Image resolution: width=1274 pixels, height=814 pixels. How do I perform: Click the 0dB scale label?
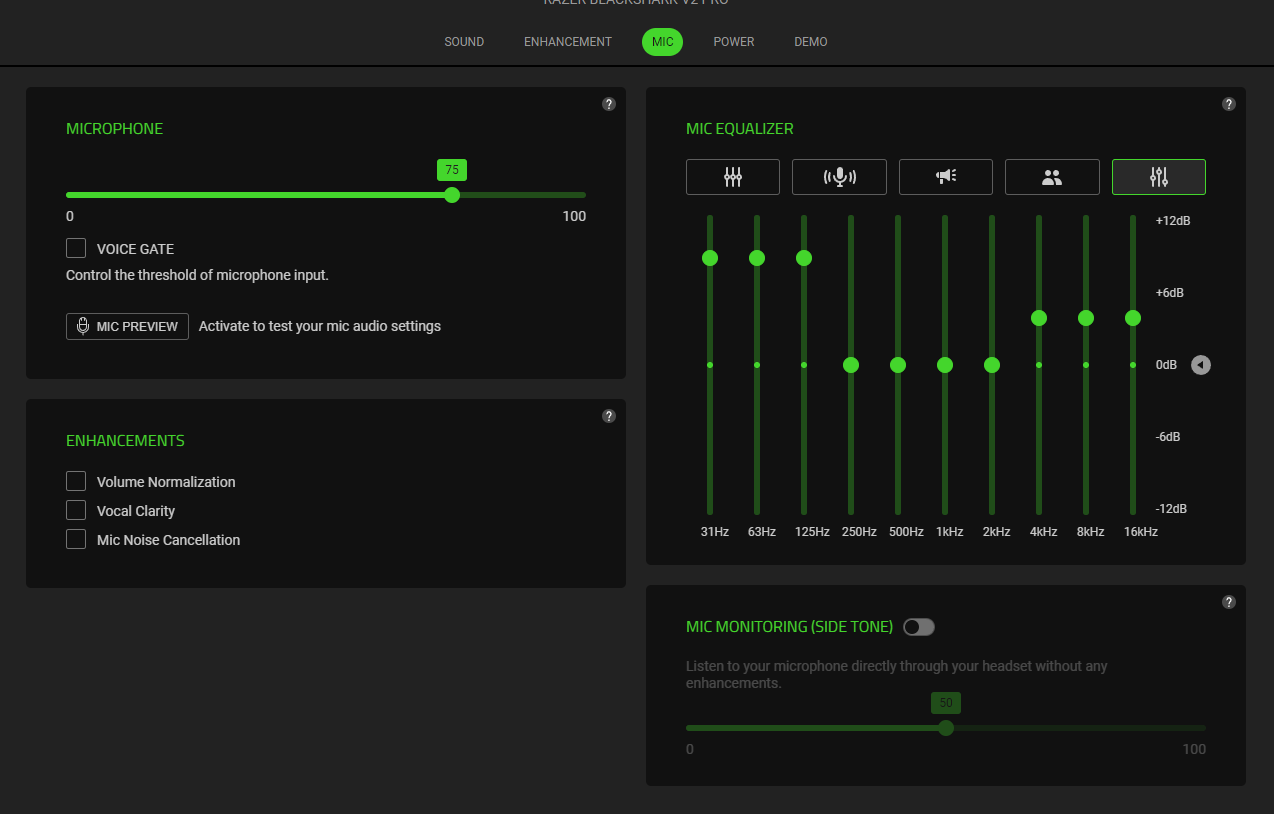pos(1166,365)
